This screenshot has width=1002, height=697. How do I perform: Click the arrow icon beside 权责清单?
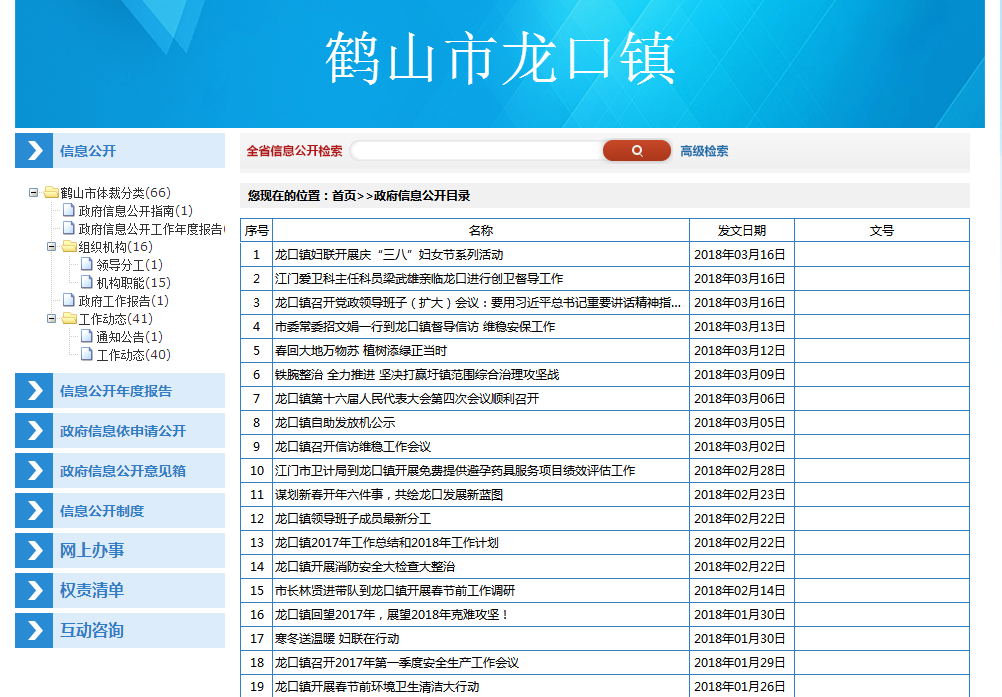click(x=34, y=591)
